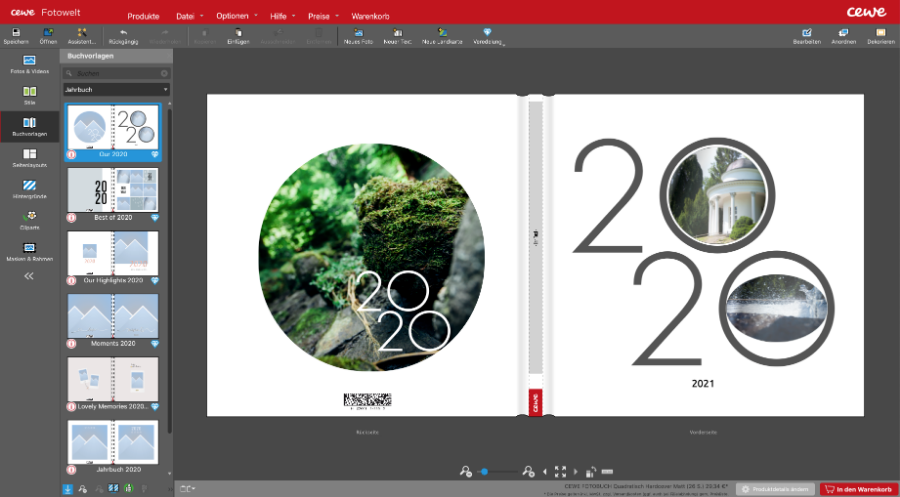This screenshot has width=900, height=497.
Task: Zoom out with magnifier minus icon
Action: coord(465,472)
